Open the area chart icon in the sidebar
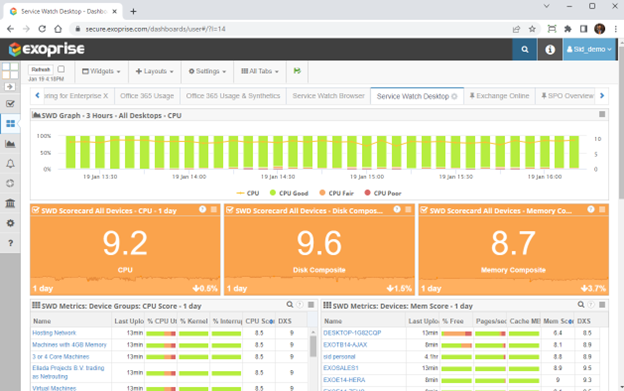Image resolution: width=624 pixels, height=391 pixels. tap(10, 144)
